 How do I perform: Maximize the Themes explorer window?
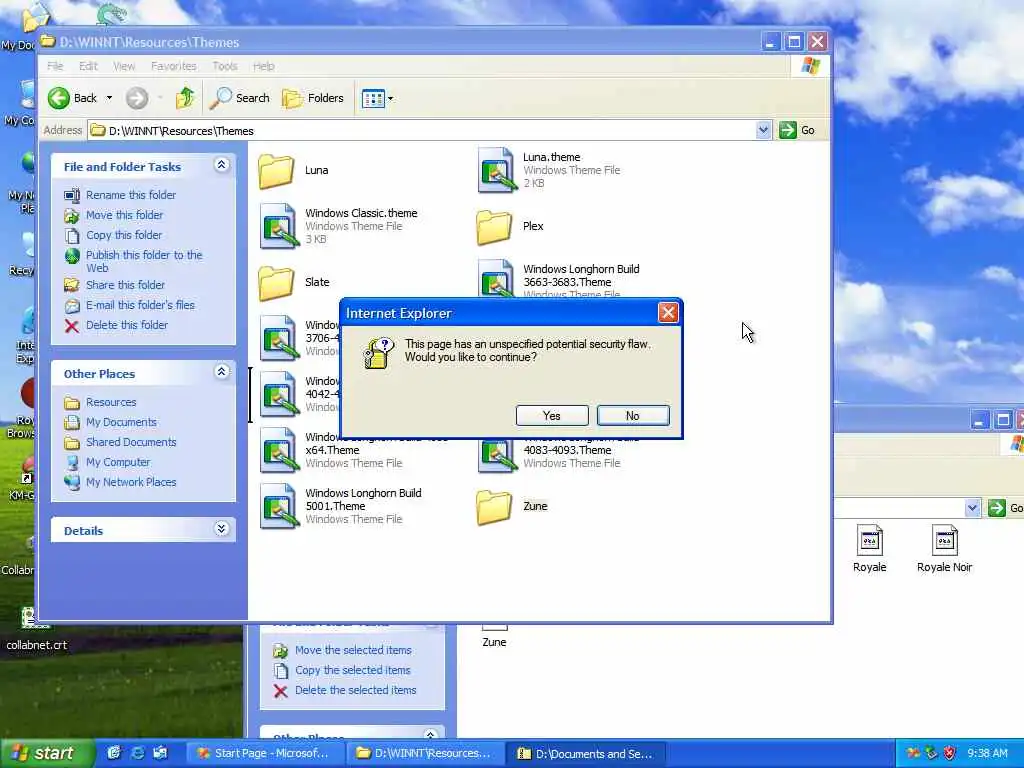(x=793, y=42)
